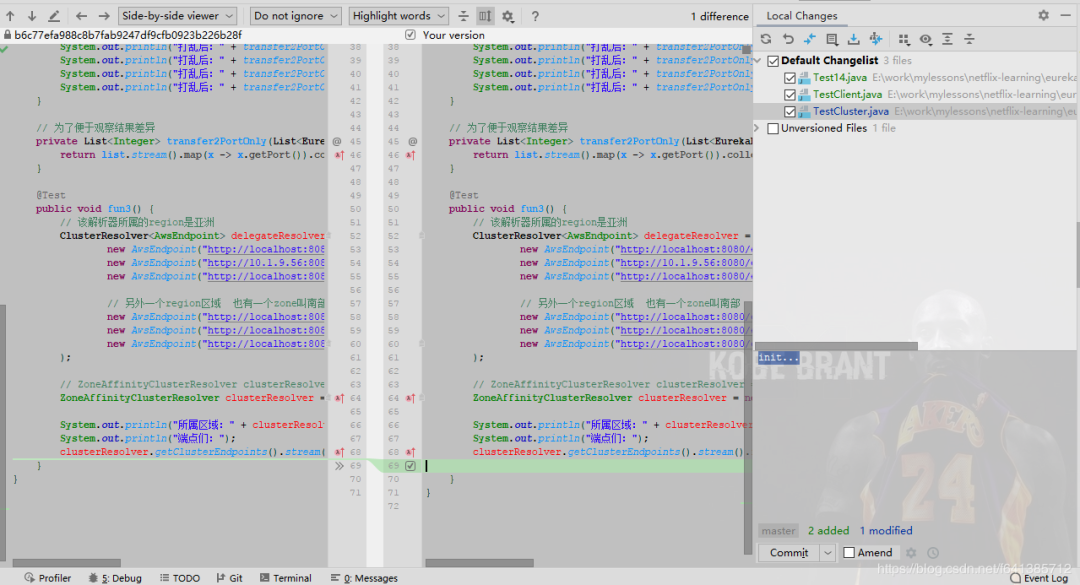This screenshot has height=585, width=1080.
Task: Enable the Amend checkbox
Action: pos(849,553)
